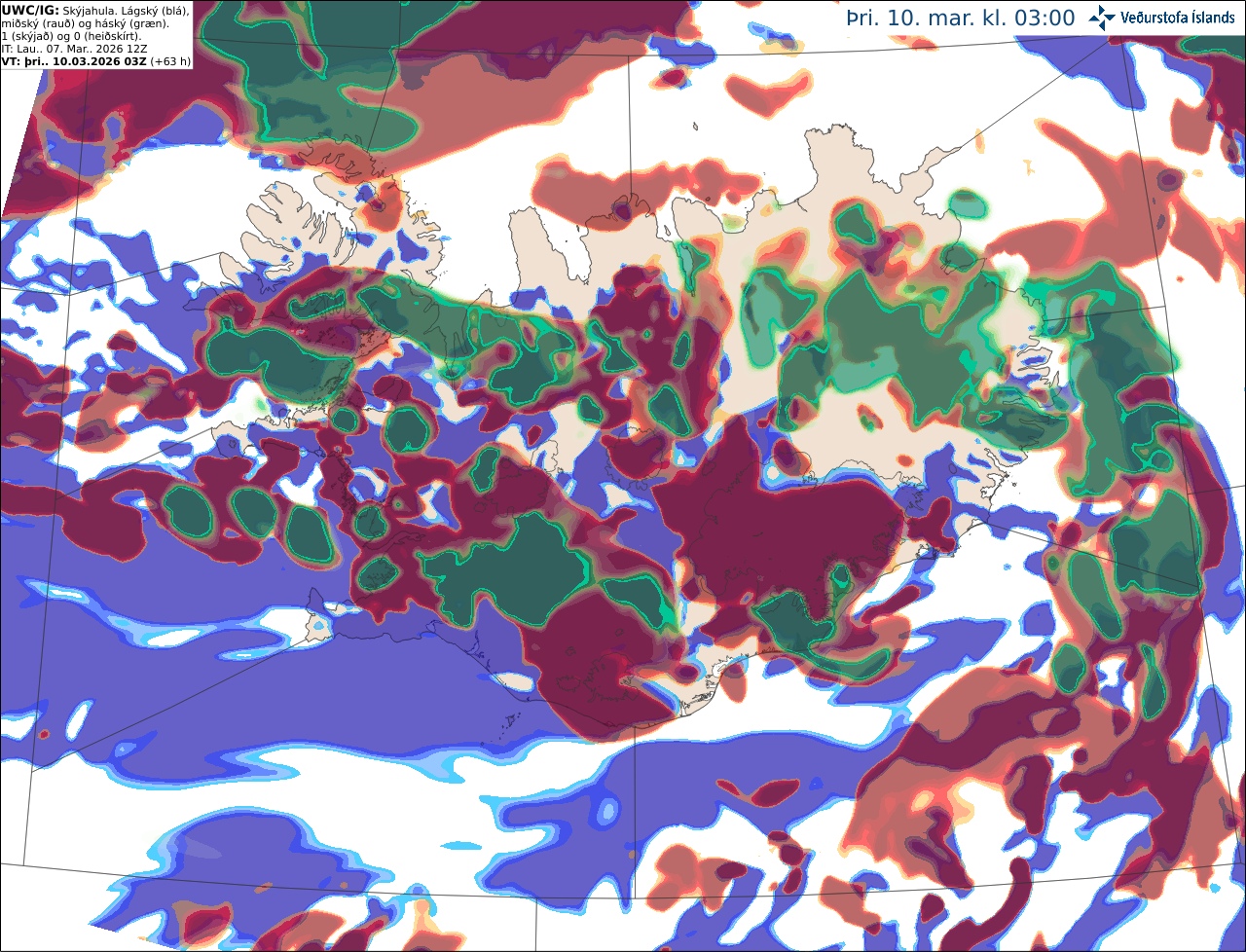Click the 'IT: Lau.. 07. Mar.. 2026 12Z' line
This screenshot has width=1246, height=952.
[x=75, y=49]
